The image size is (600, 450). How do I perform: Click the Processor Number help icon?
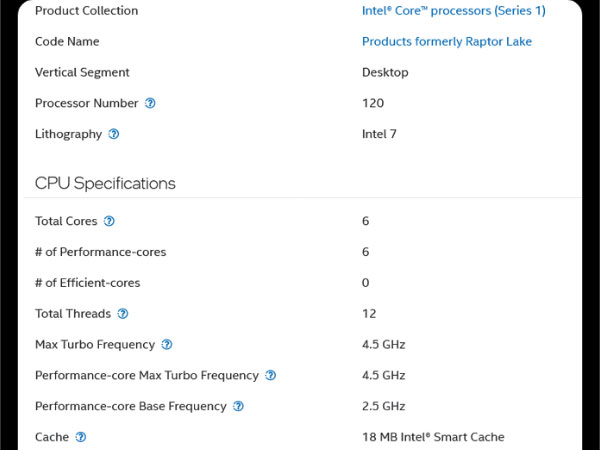(150, 103)
